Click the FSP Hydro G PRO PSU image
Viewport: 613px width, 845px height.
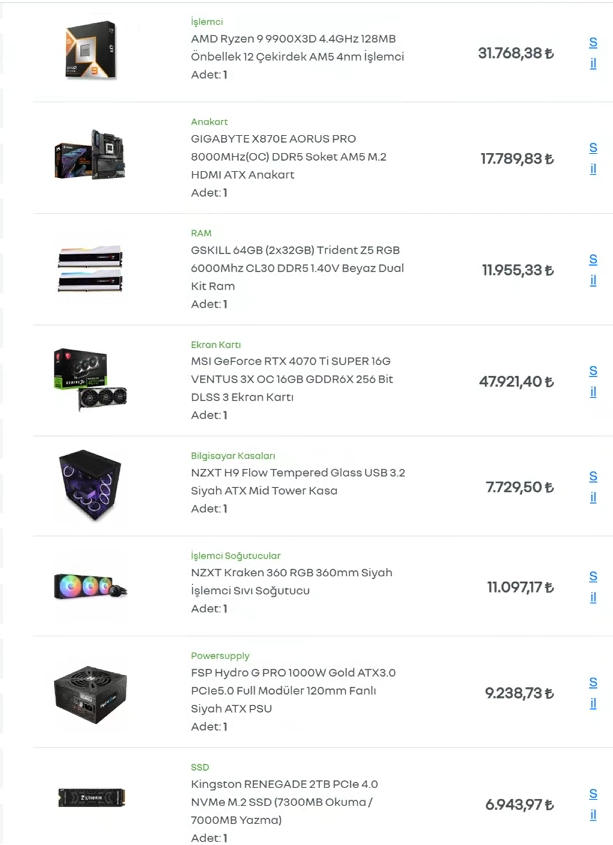(90, 692)
